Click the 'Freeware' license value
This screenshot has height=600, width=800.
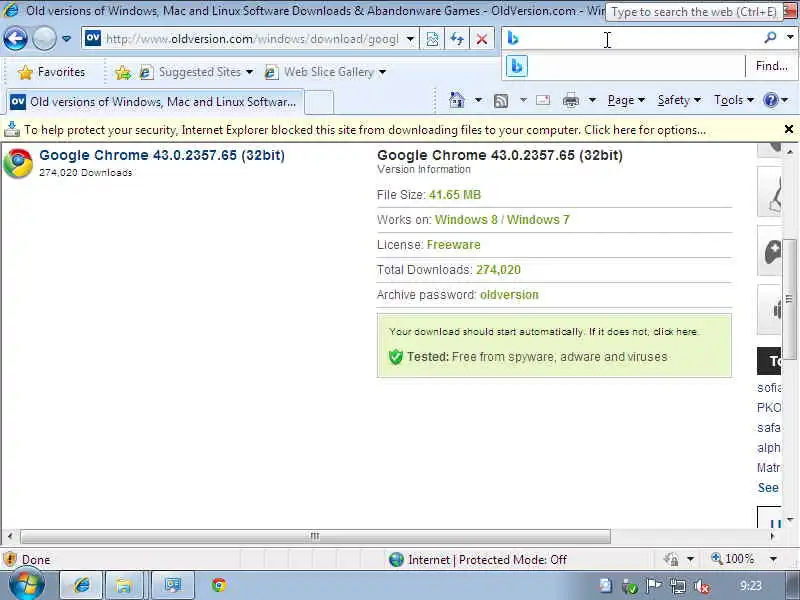(454, 245)
